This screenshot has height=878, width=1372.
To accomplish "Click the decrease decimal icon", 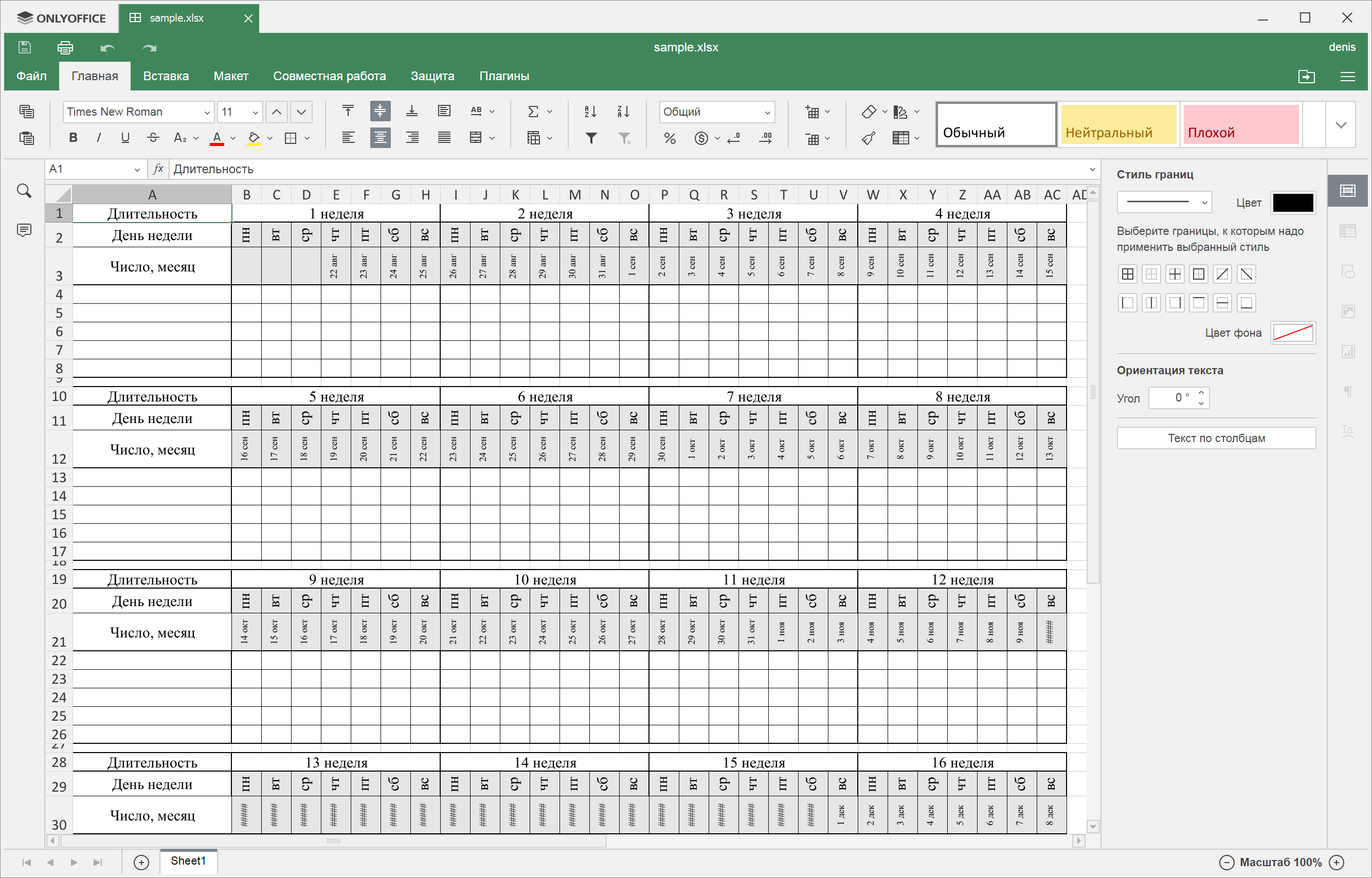I will 734,138.
